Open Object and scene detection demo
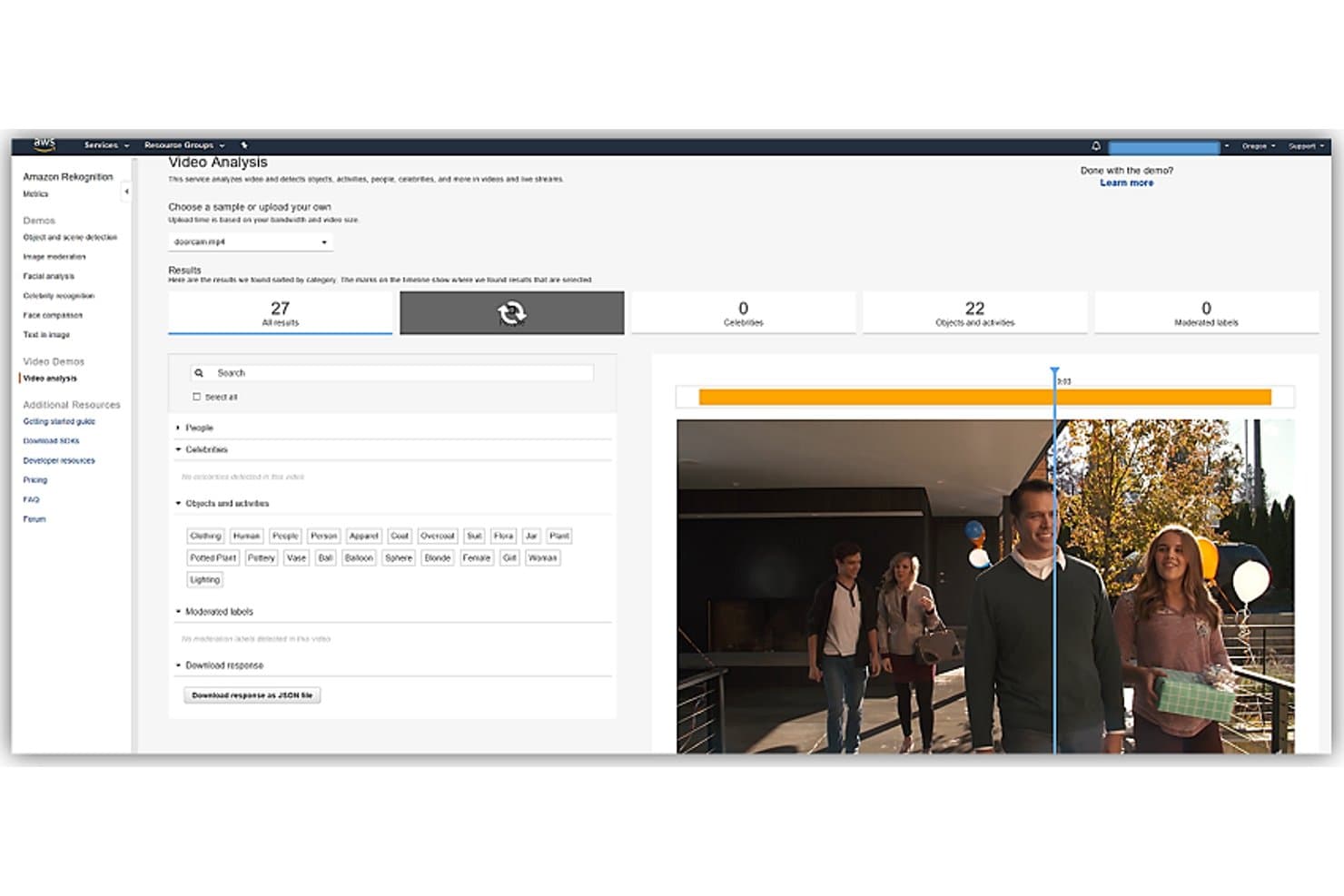The height and width of the screenshot is (896, 1344). click(70, 238)
